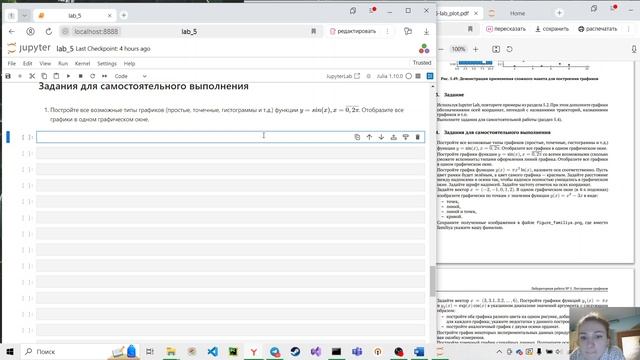Click распечатать to print the PDF

coord(598,29)
